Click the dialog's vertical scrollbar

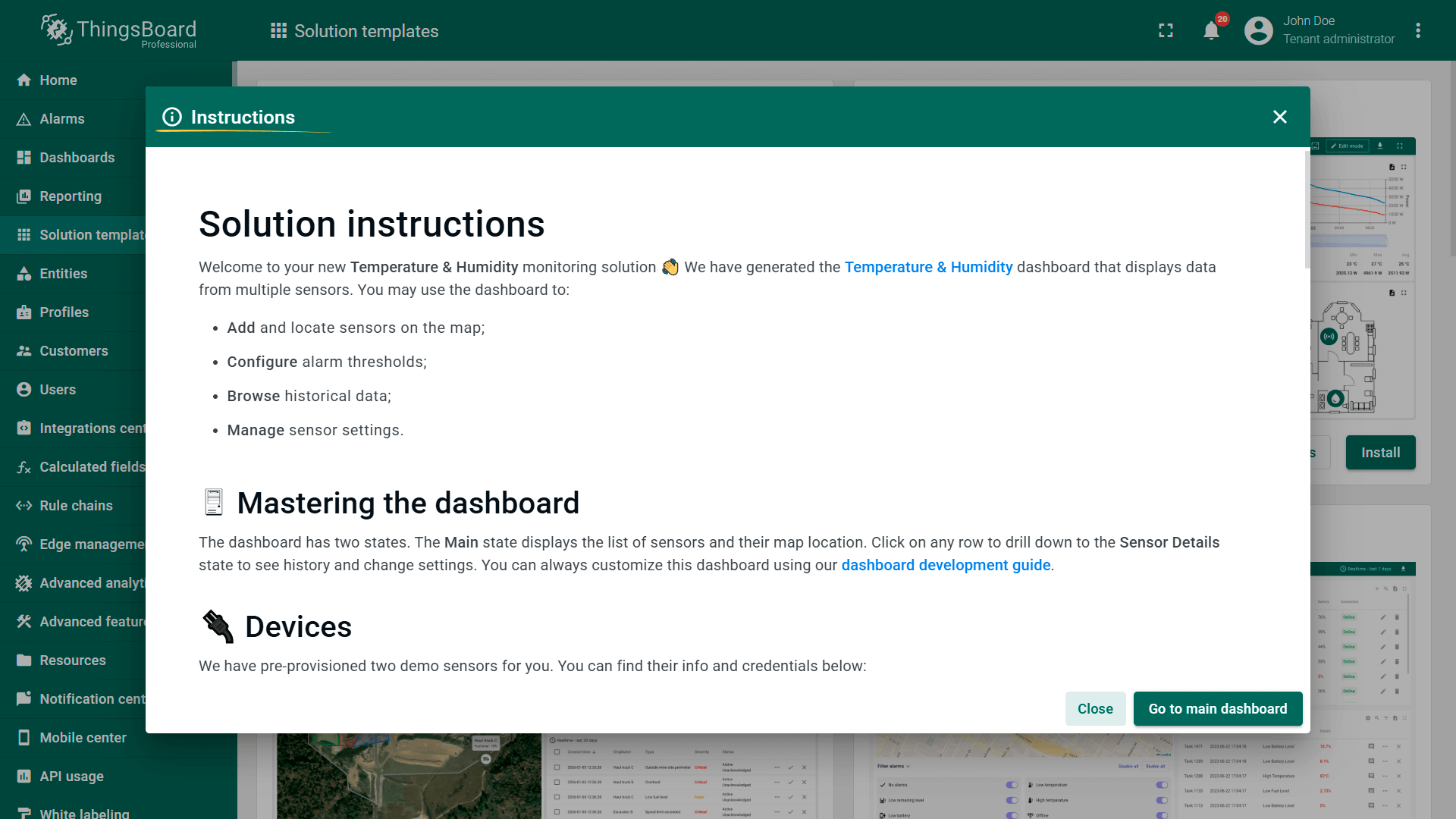click(x=1307, y=211)
